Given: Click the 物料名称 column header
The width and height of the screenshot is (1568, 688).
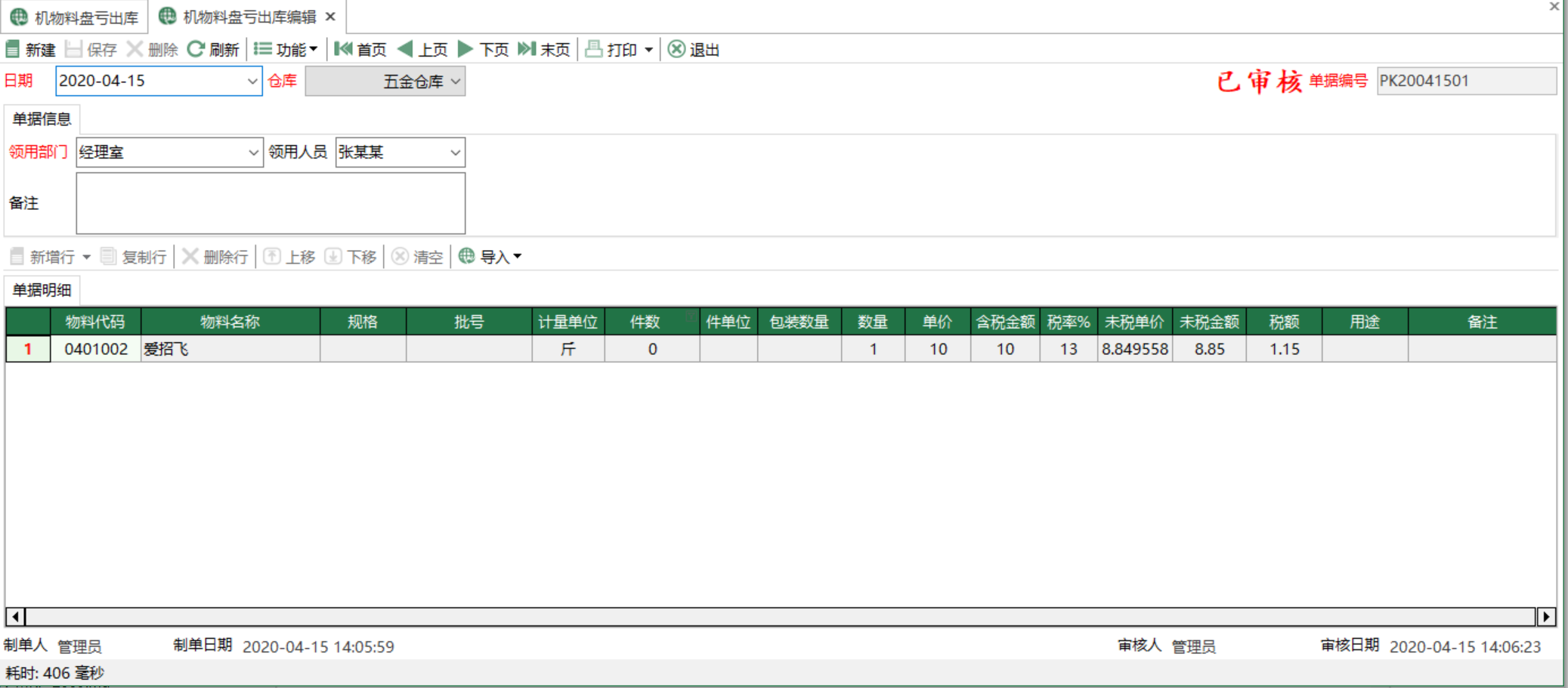Looking at the screenshot, I should pyautogui.click(x=230, y=322).
